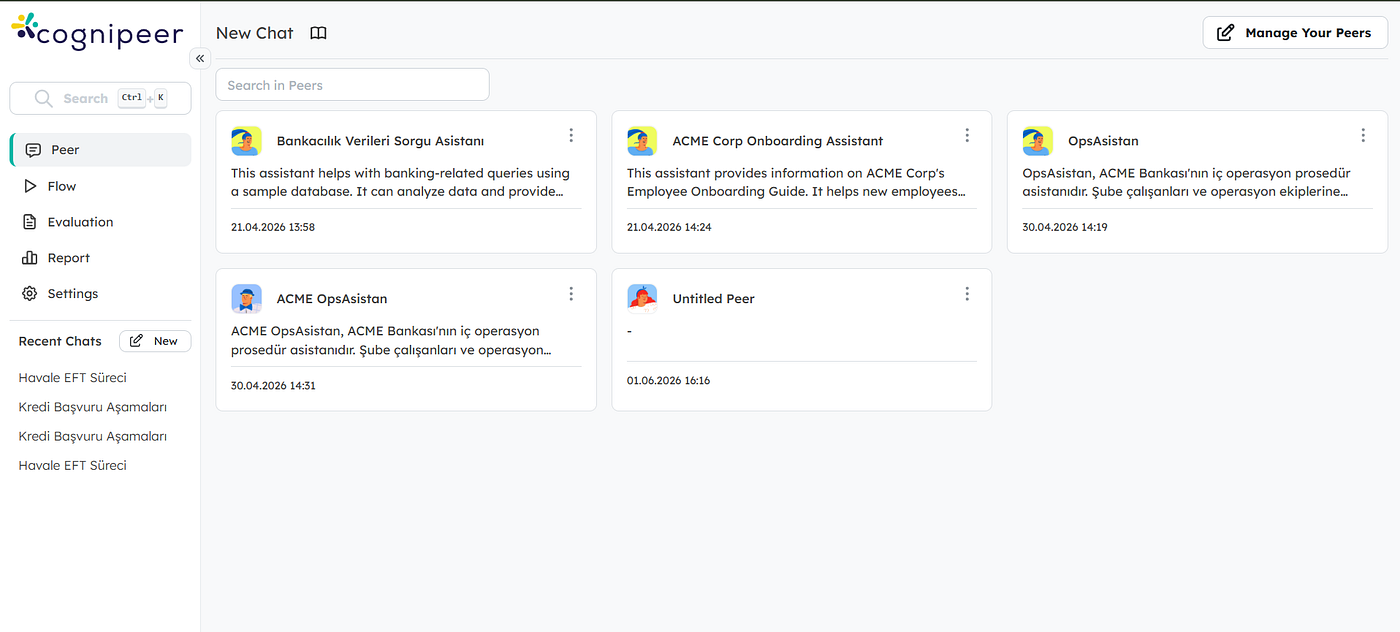Image resolution: width=1400 pixels, height=632 pixels.
Task: Open three-dot menu on Untitled Peer card
Action: [x=967, y=293]
